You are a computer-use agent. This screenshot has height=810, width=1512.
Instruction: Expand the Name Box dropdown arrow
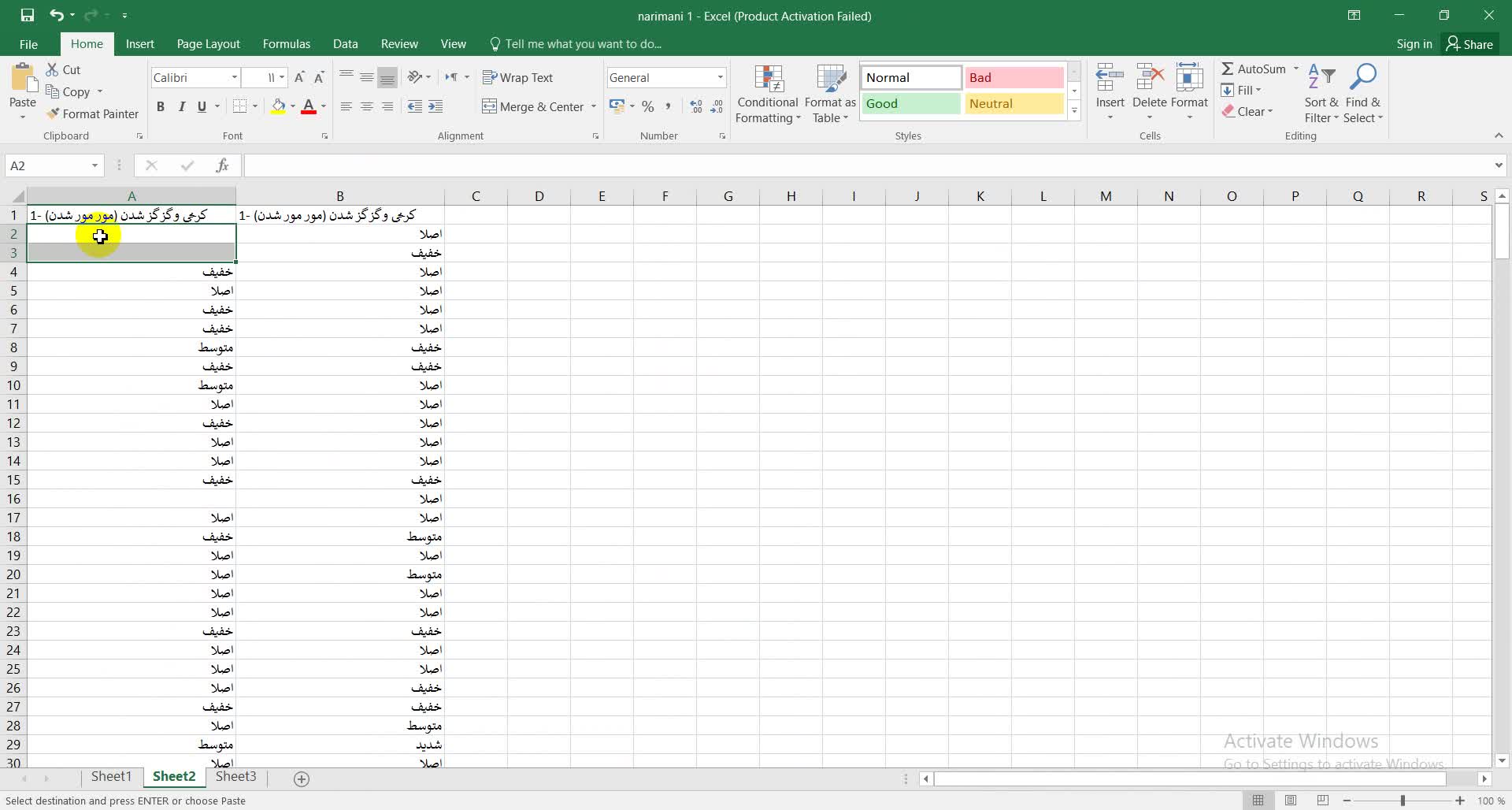(94, 165)
